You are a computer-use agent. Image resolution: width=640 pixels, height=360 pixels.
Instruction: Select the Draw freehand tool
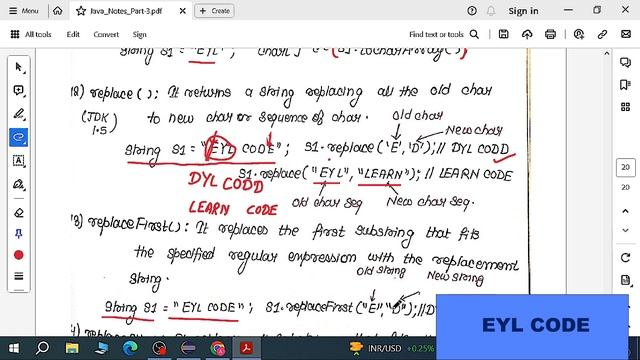[x=19, y=137]
